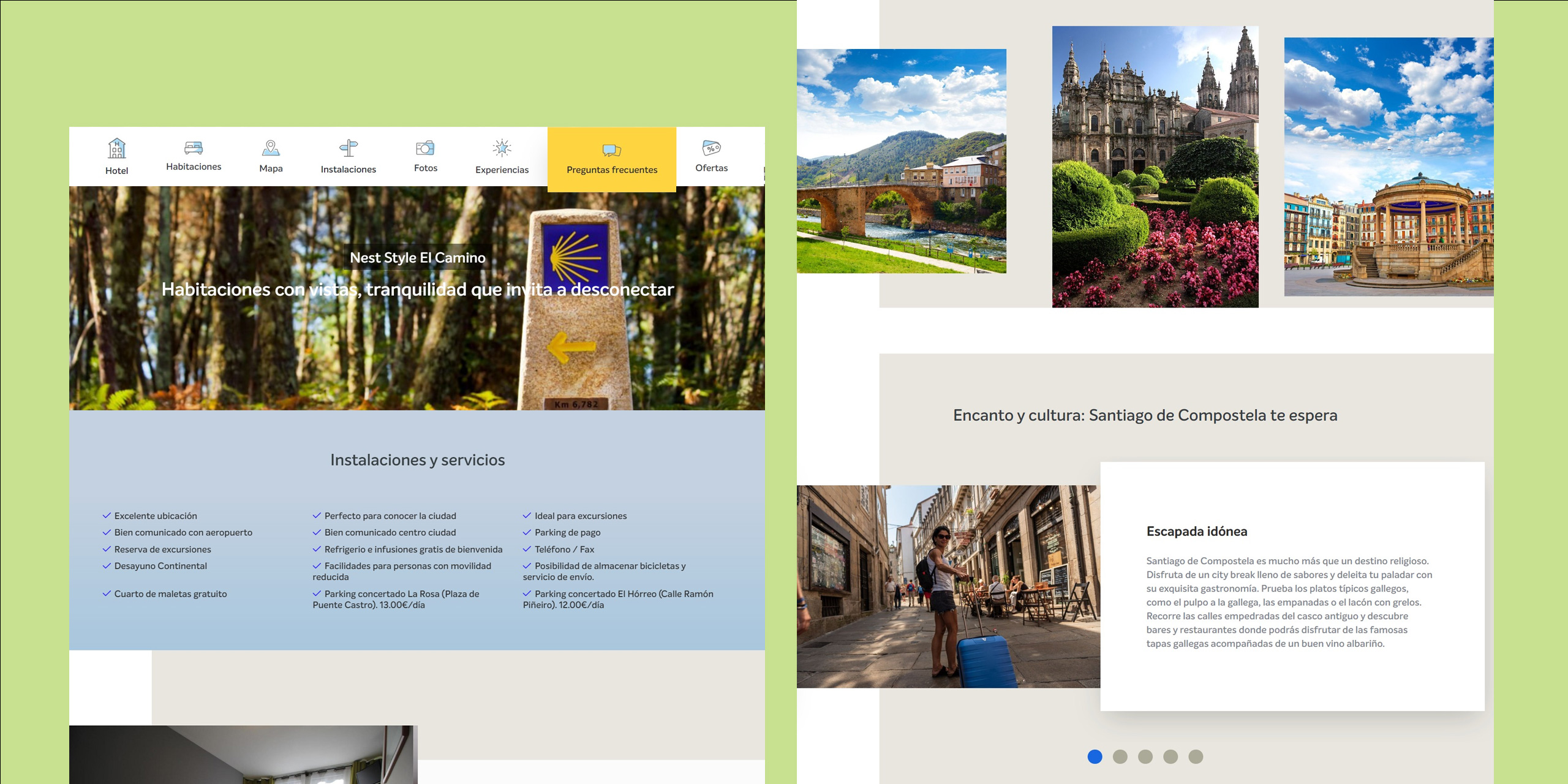Screen dimensions: 1568x784
Task: Open the cathedral garden photo
Action: tap(1155, 167)
